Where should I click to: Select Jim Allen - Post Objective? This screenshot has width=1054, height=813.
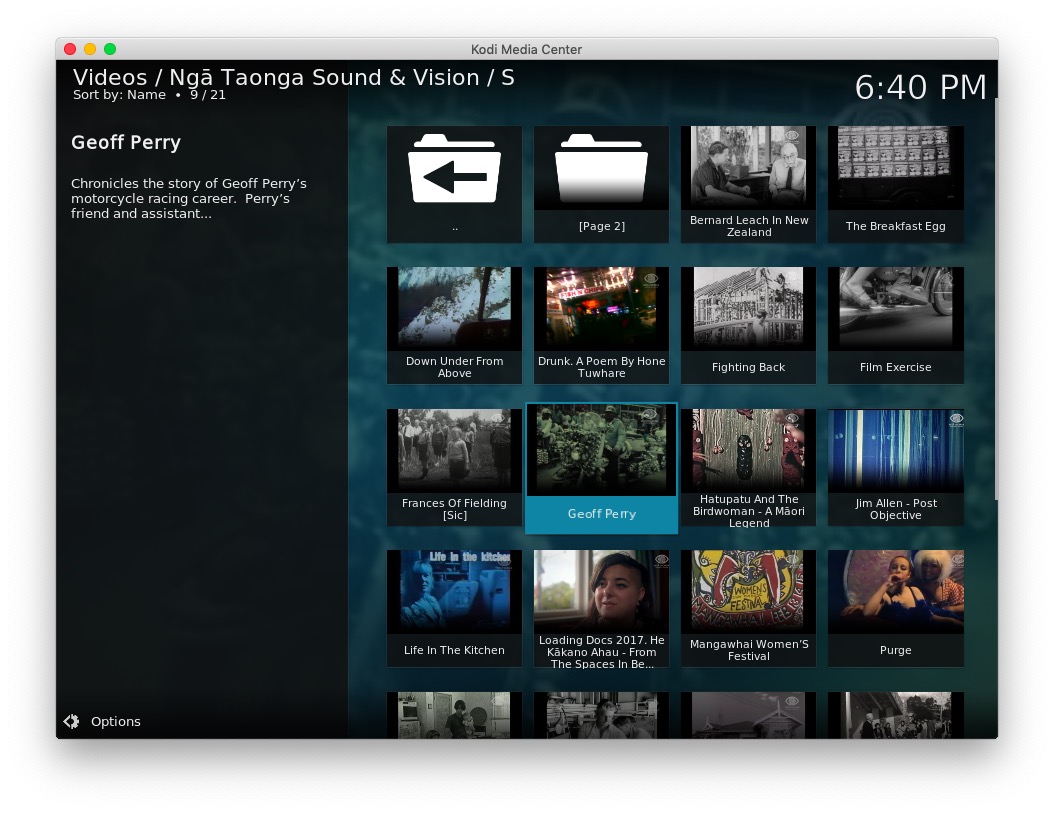point(895,452)
